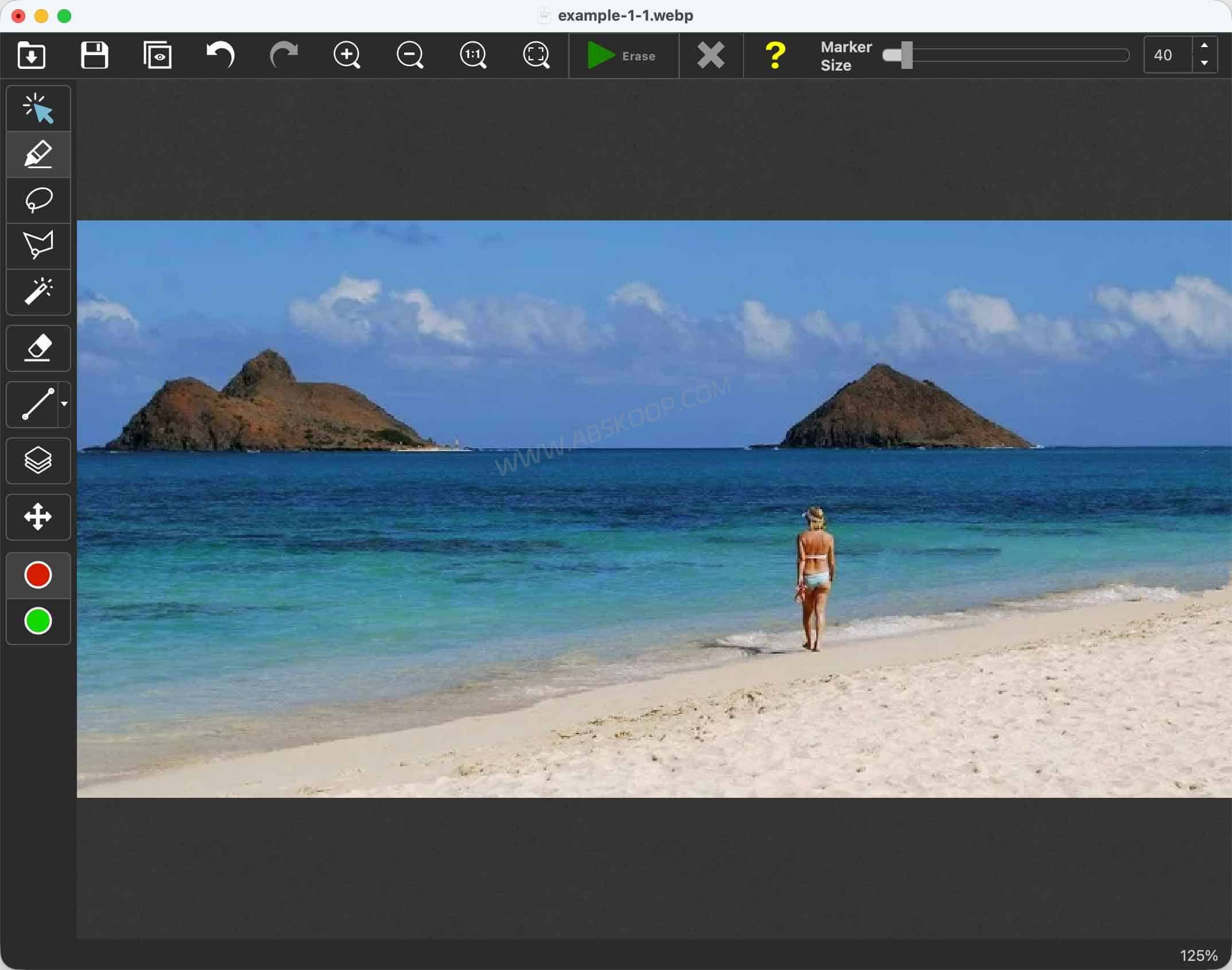Cancel using the X button in toolbar
This screenshot has width=1232, height=970.
711,56
